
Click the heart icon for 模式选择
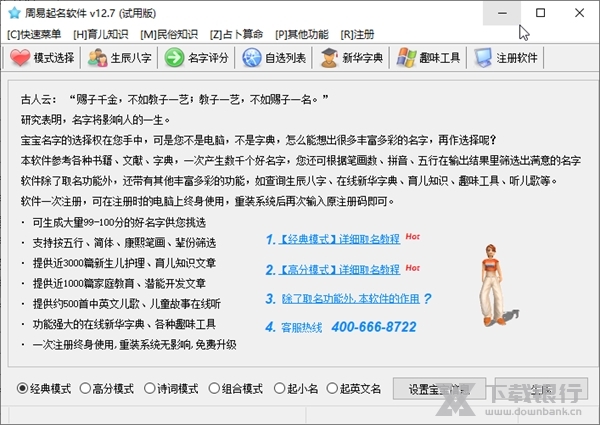click(x=20, y=58)
